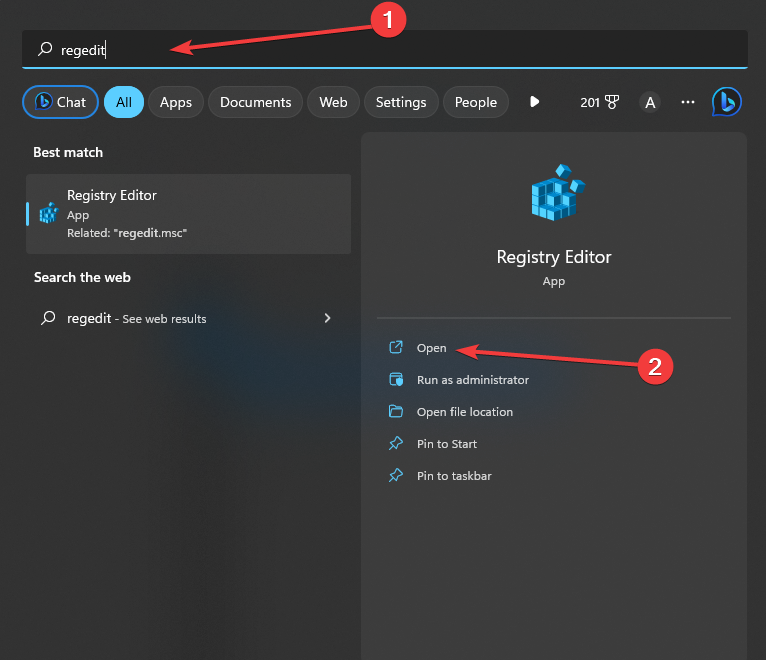Image resolution: width=766 pixels, height=660 pixels.
Task: Select the All filter tab
Action: [124, 102]
